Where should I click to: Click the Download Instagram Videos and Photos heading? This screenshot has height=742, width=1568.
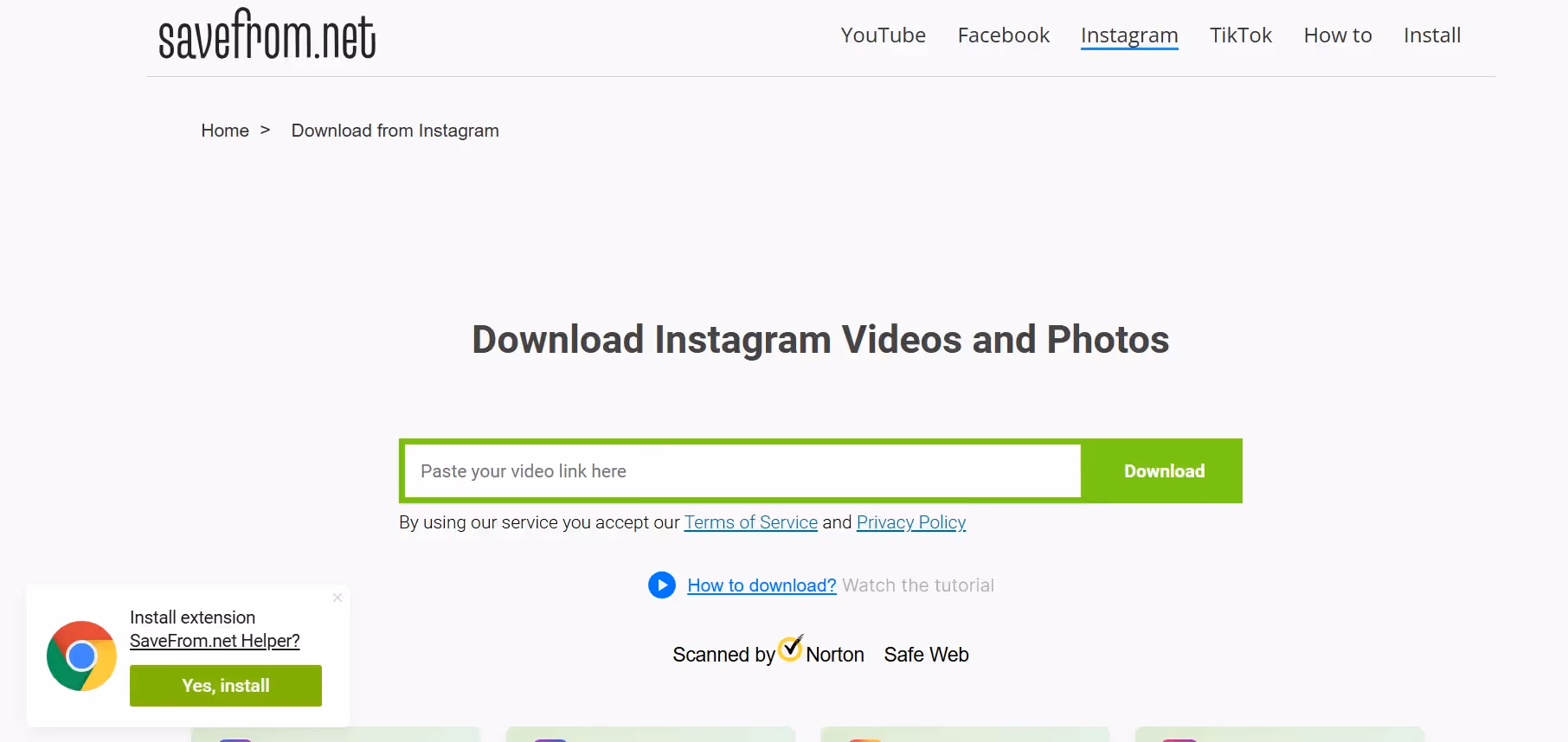820,339
